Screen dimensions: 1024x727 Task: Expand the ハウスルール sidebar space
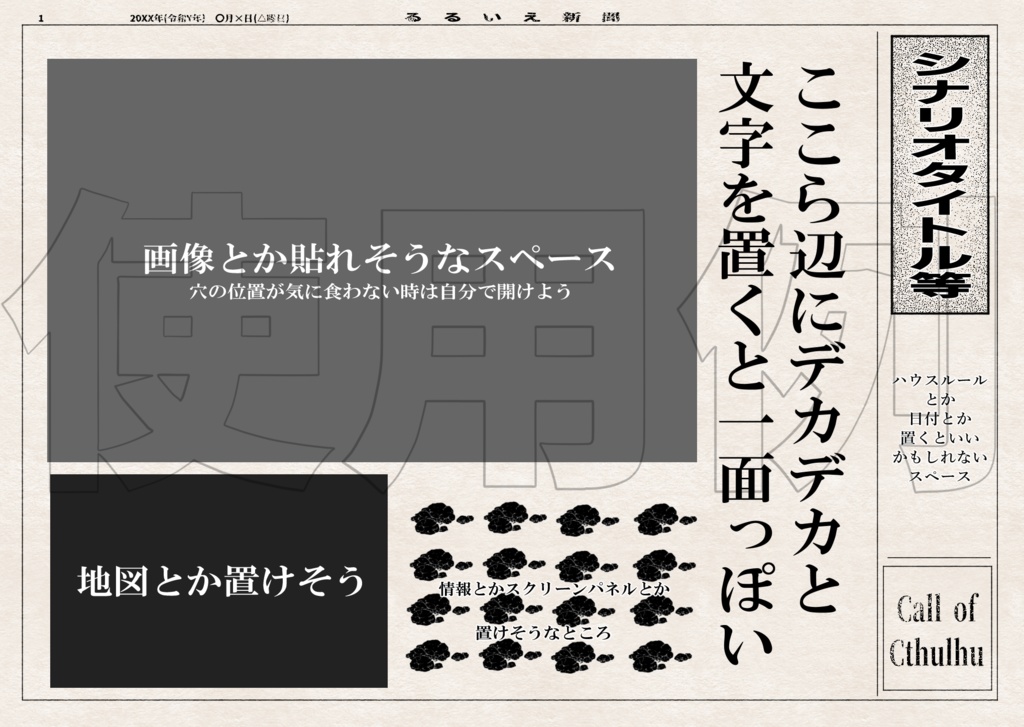(941, 430)
